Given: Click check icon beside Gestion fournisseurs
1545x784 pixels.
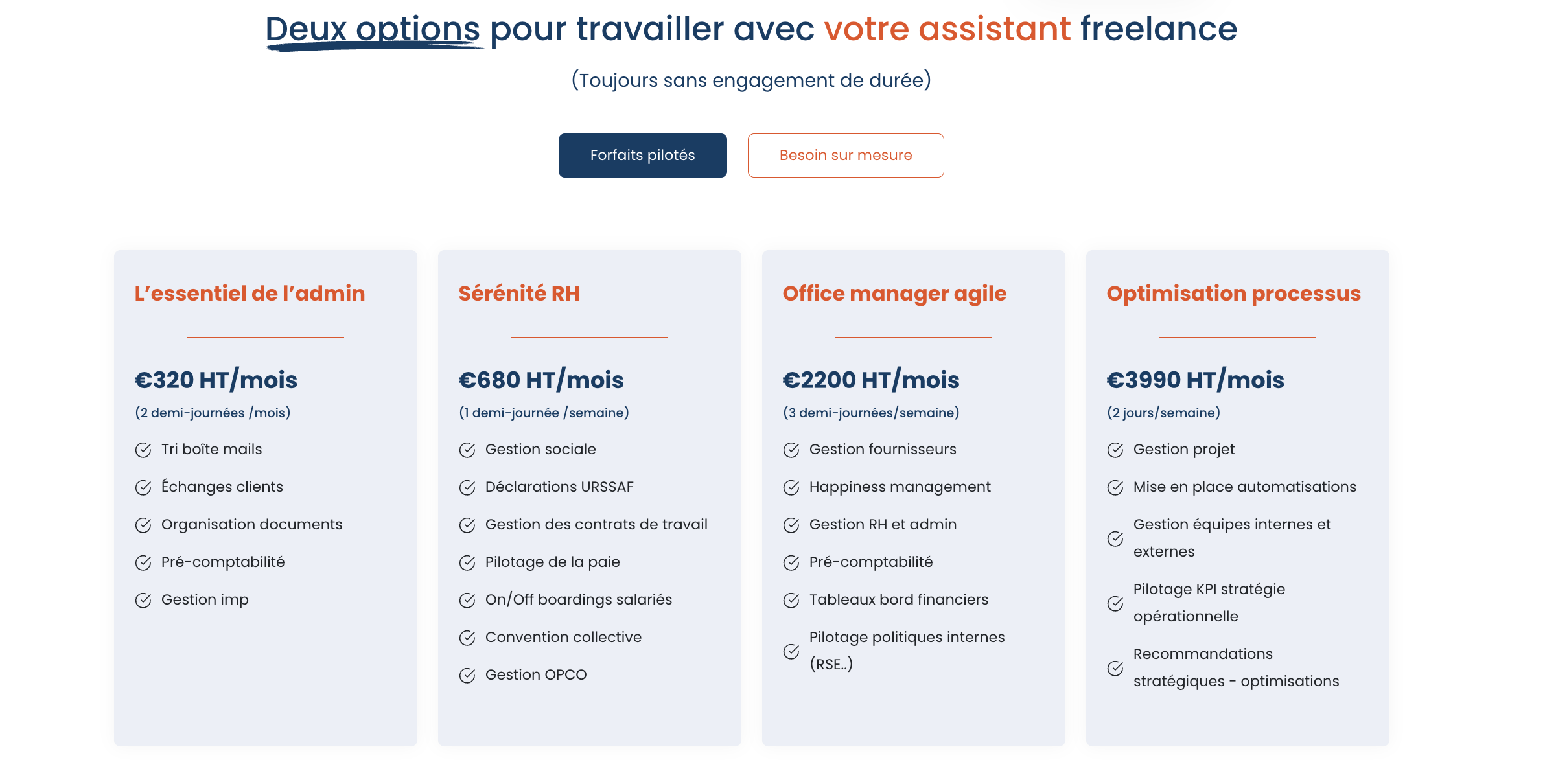Looking at the screenshot, I should (x=791, y=450).
